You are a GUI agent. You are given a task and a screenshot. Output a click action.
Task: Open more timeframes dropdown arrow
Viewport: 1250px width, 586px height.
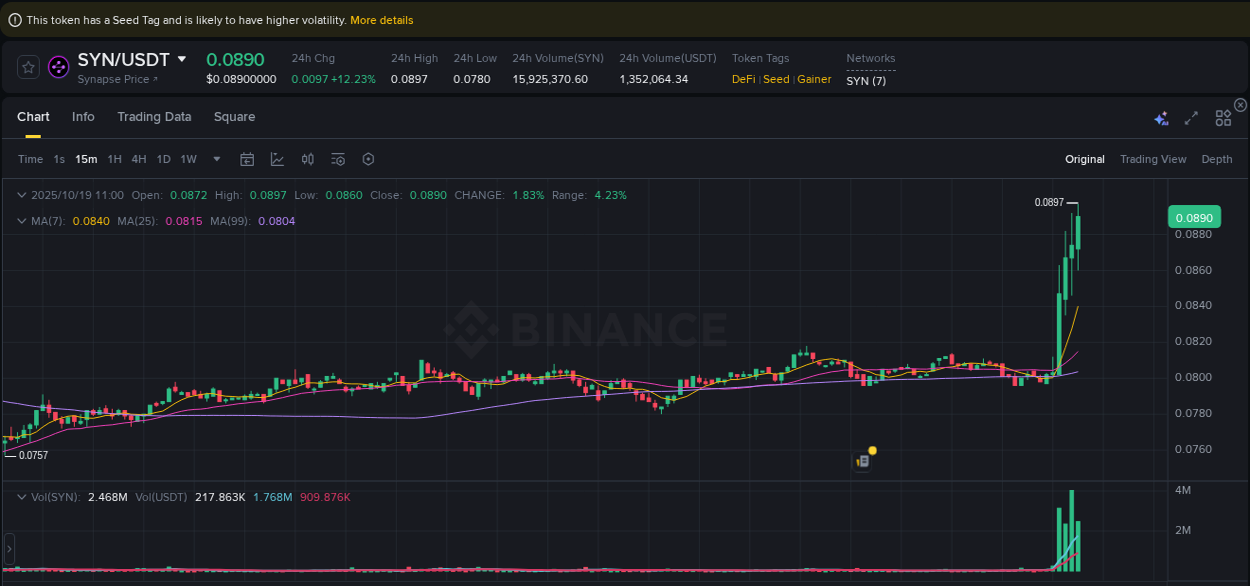click(216, 159)
